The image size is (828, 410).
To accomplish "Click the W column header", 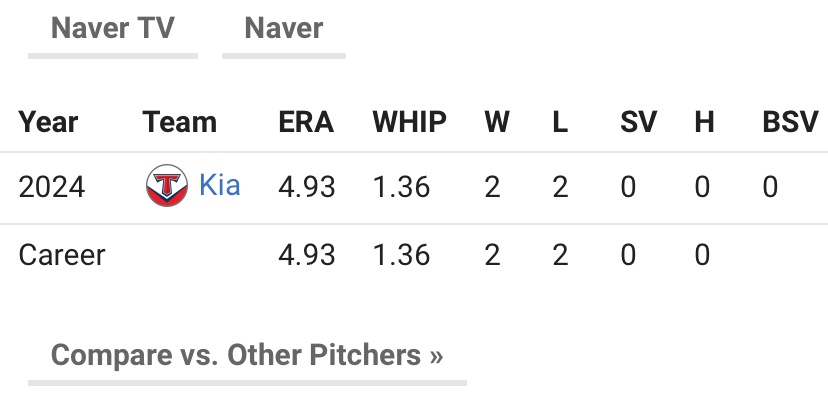I will tap(497, 122).
